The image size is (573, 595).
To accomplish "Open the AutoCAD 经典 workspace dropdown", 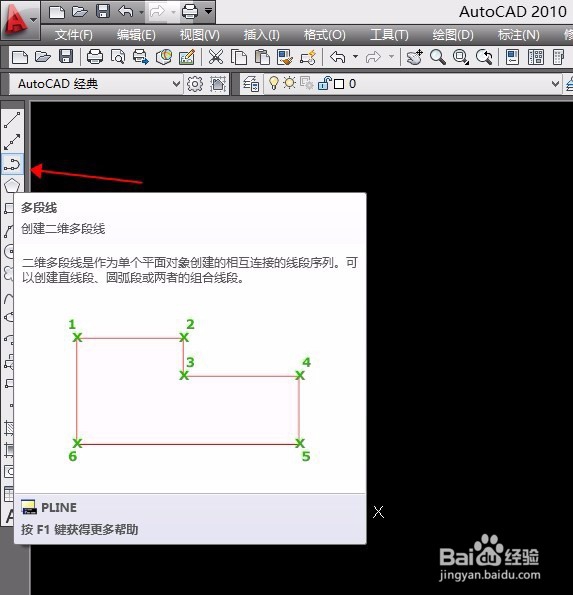I will [95, 84].
